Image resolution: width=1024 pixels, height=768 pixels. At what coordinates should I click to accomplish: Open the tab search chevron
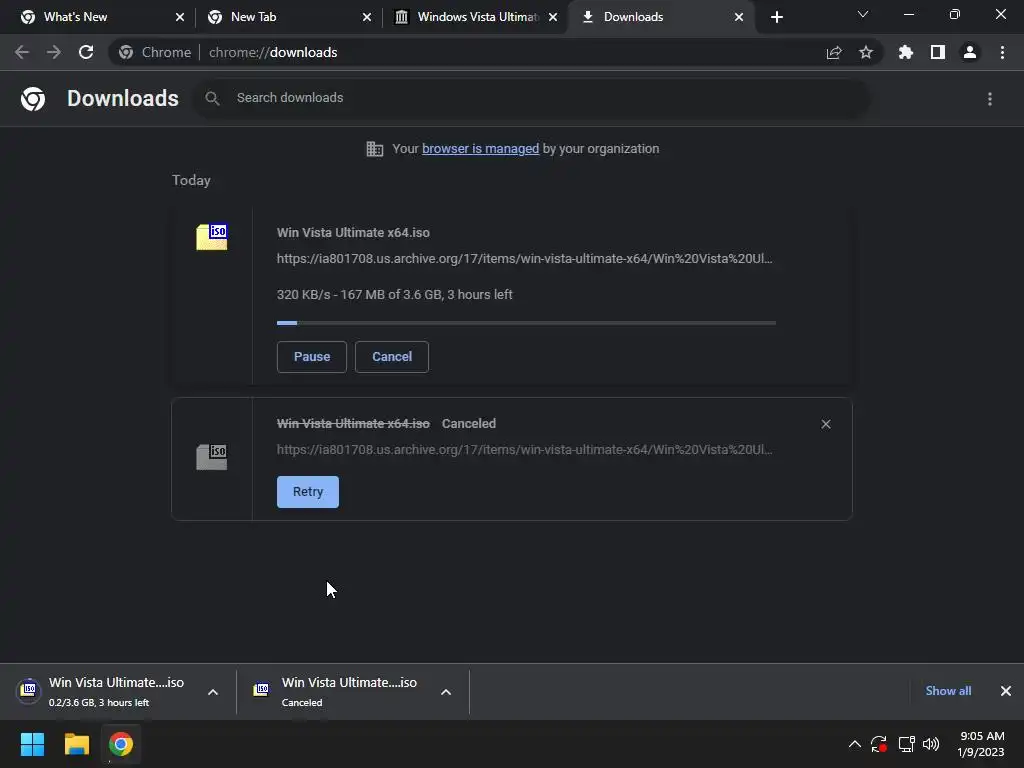click(x=863, y=14)
